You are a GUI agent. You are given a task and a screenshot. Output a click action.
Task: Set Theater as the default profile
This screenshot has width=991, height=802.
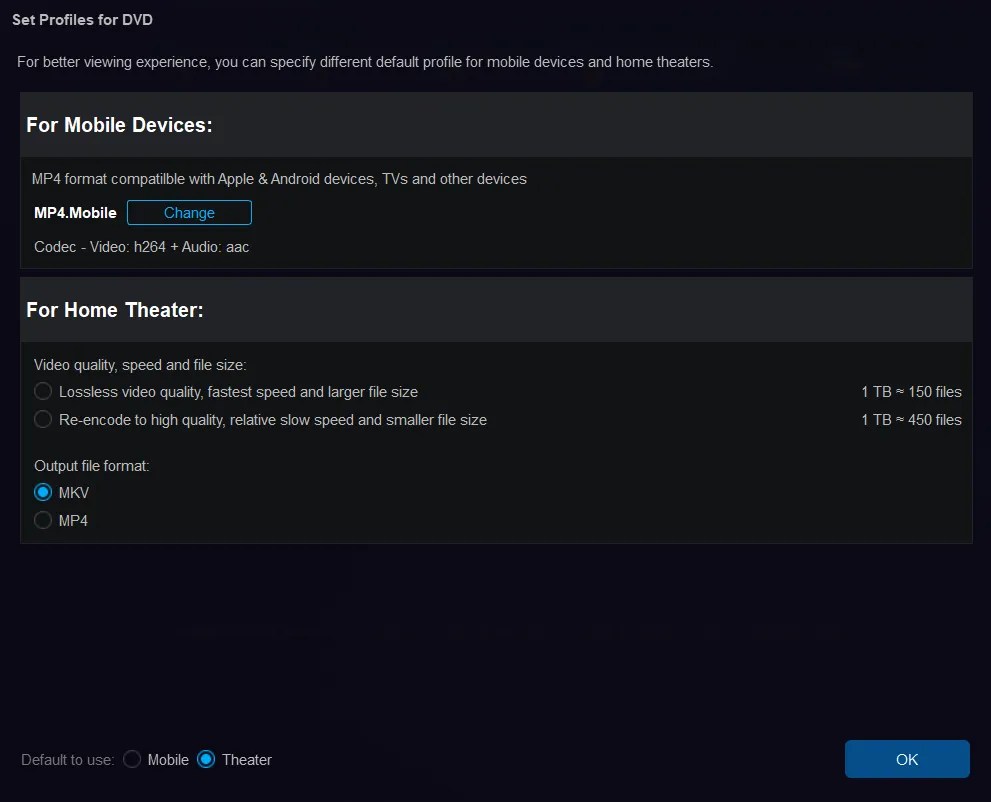[206, 759]
